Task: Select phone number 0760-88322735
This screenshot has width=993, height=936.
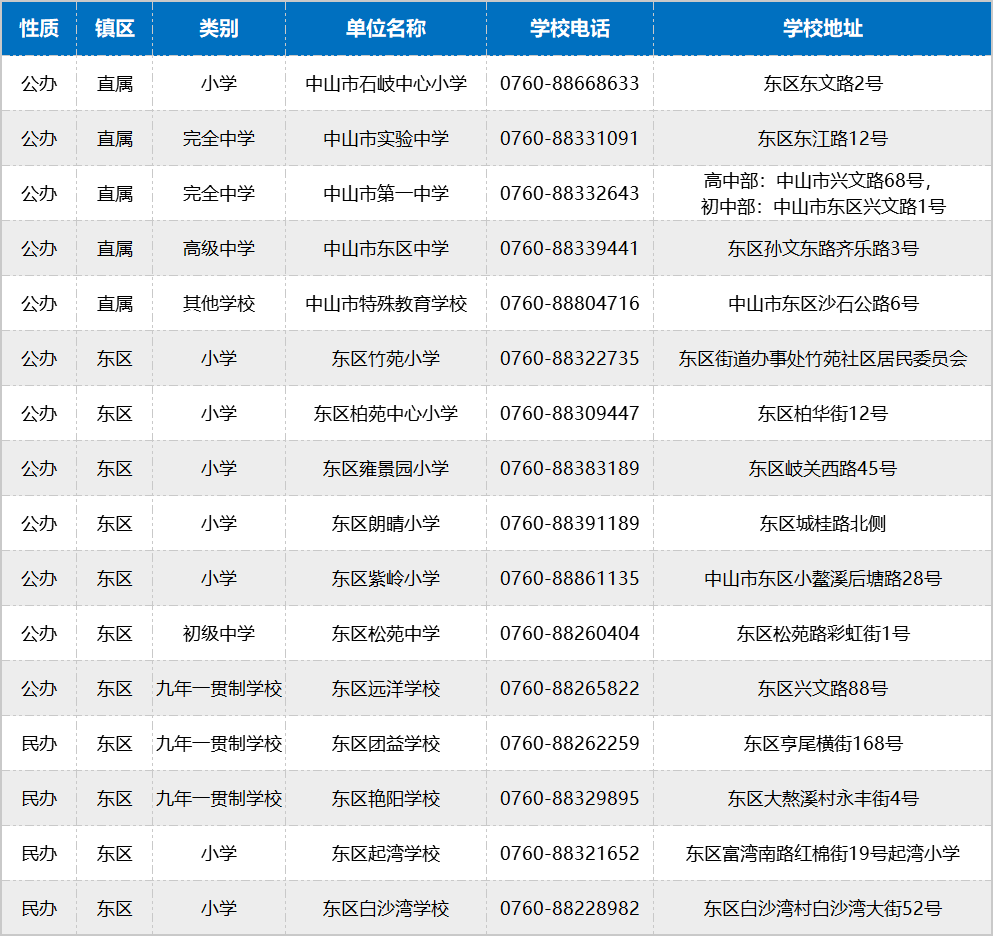Action: coord(570,359)
